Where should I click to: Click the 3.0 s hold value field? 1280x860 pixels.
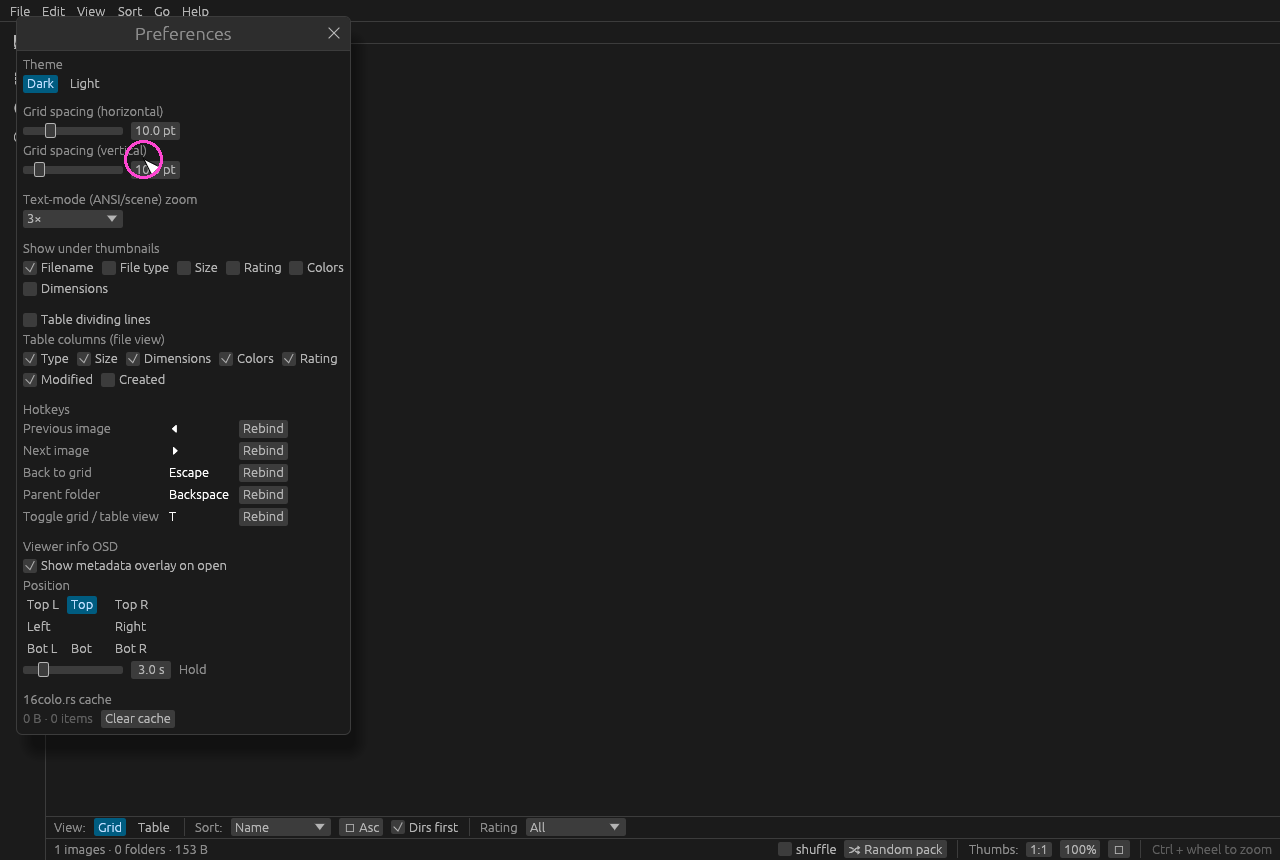coord(151,670)
